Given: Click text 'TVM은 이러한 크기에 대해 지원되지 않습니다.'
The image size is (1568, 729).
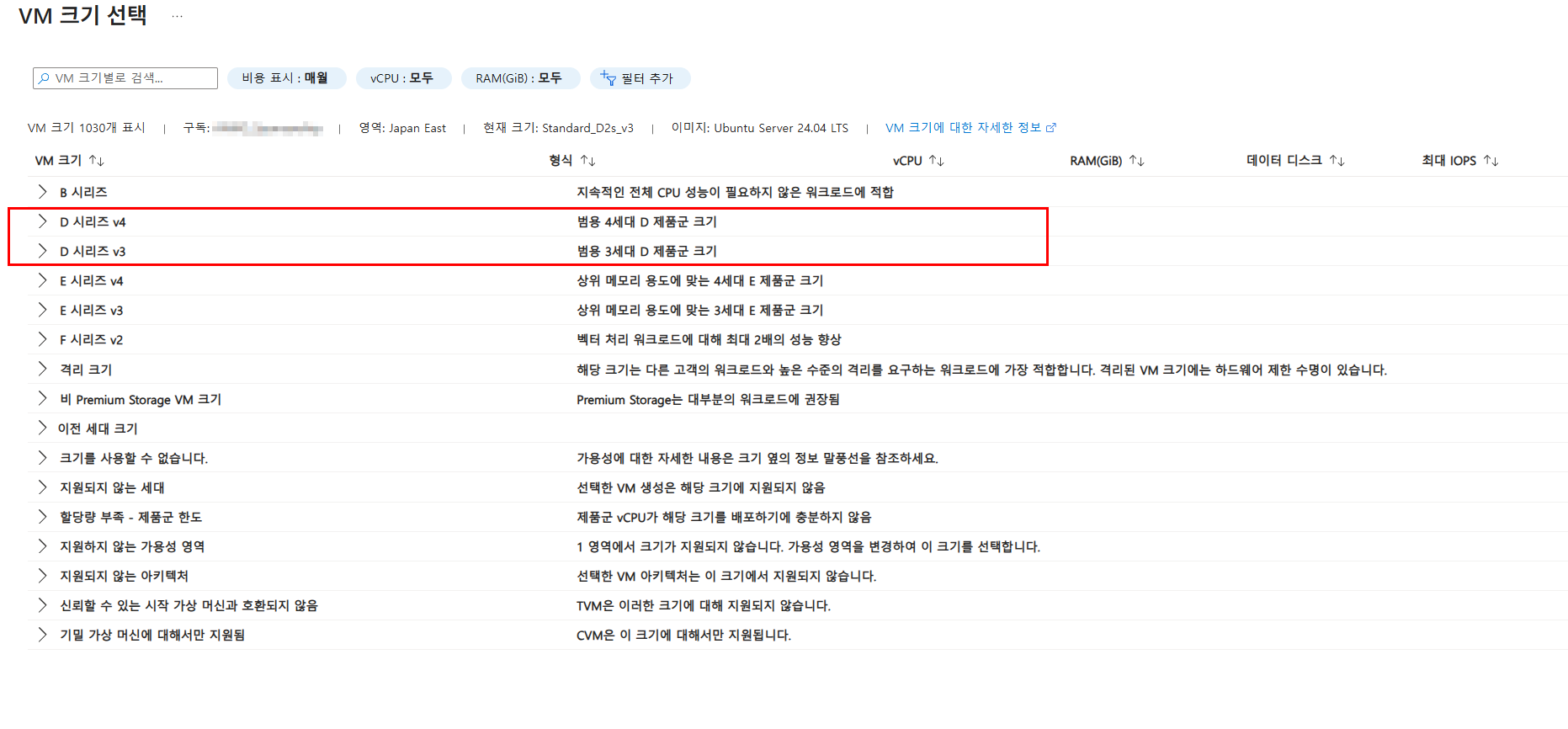Looking at the screenshot, I should tap(704, 605).
